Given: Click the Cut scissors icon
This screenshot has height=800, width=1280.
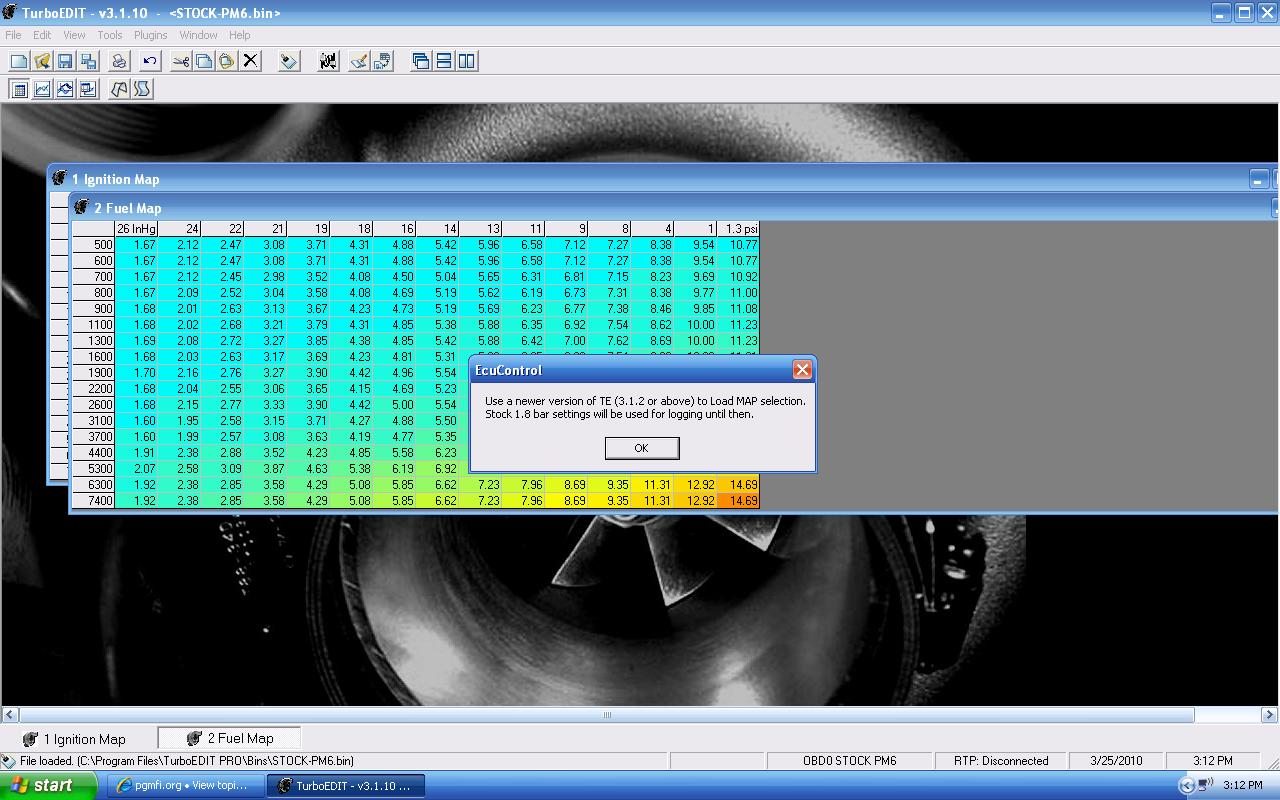Looking at the screenshot, I should click(x=181, y=62).
